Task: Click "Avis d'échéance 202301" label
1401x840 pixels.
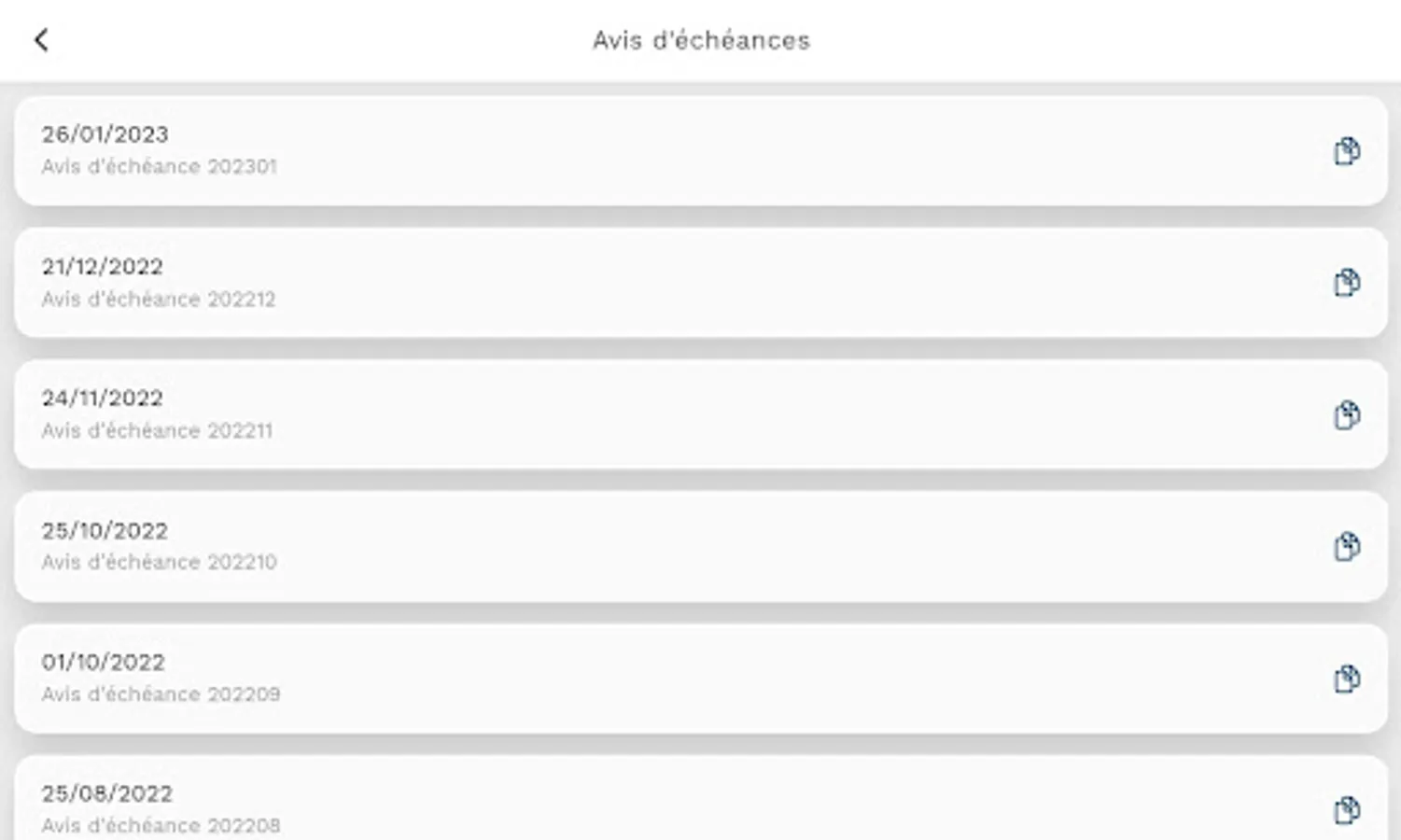Action: point(159,167)
